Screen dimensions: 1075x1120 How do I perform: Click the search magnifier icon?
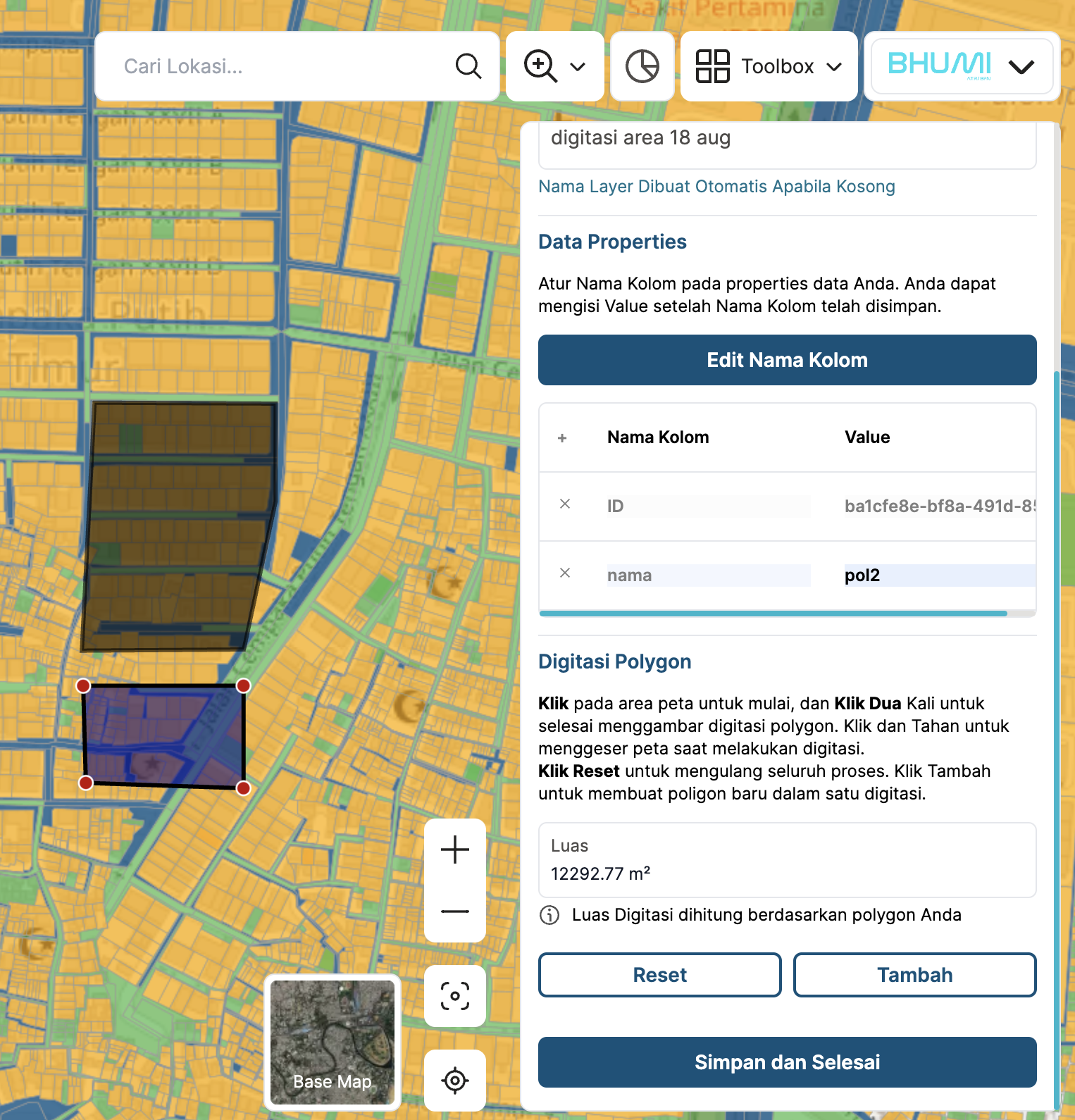(x=468, y=66)
